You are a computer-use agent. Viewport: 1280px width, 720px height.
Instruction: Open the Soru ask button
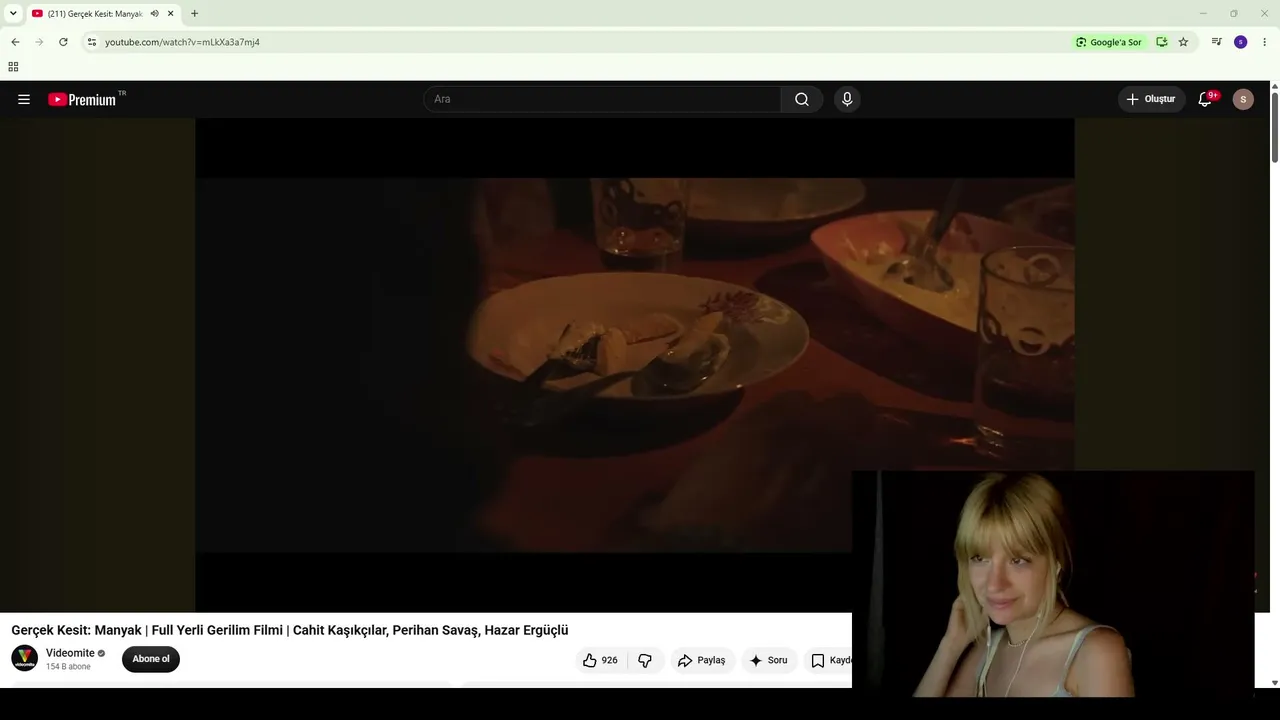(x=769, y=660)
